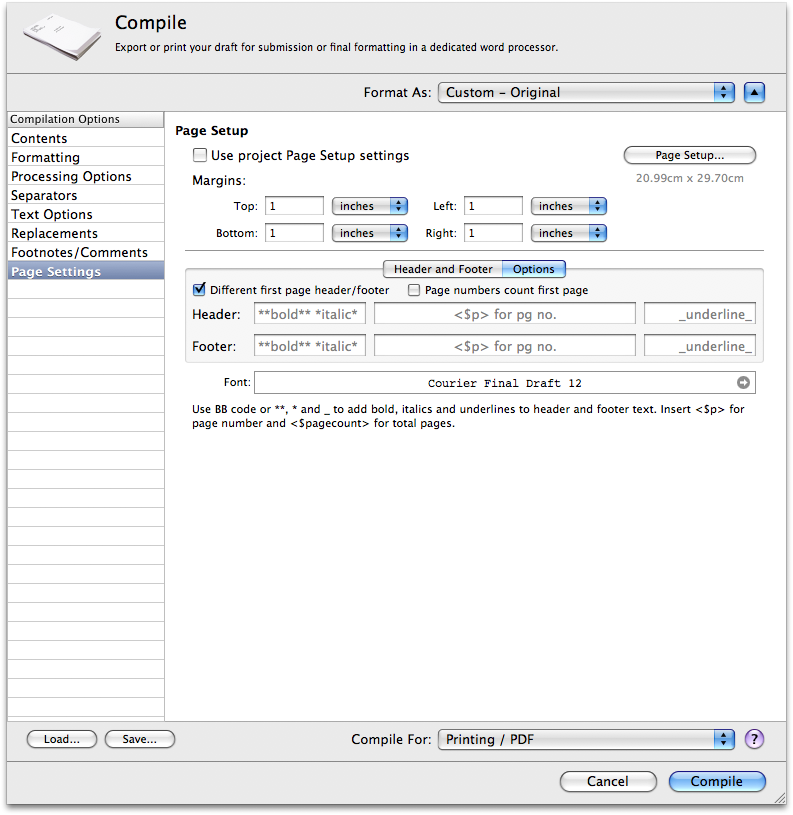This screenshot has width=793, height=815.
Task: Toggle Page numbers count first page
Action: click(x=414, y=290)
